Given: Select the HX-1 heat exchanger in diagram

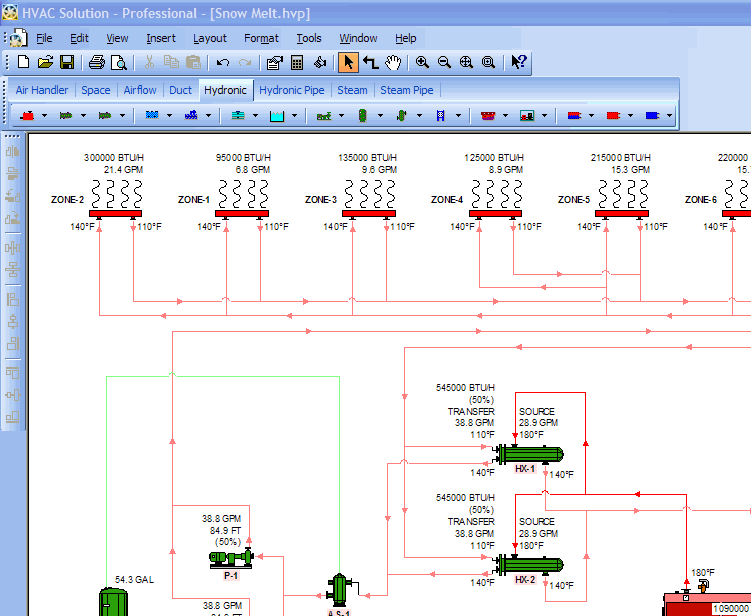Looking at the screenshot, I should tap(529, 454).
